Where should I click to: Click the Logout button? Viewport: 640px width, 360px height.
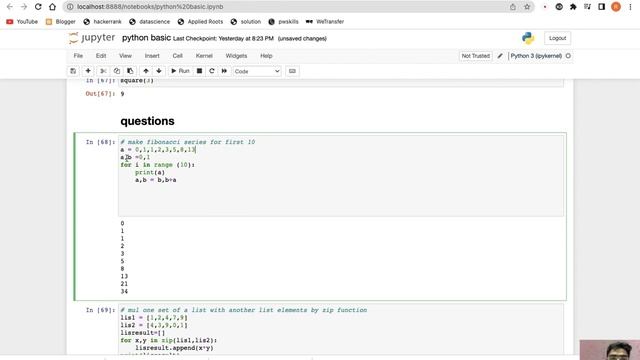pyautogui.click(x=557, y=38)
